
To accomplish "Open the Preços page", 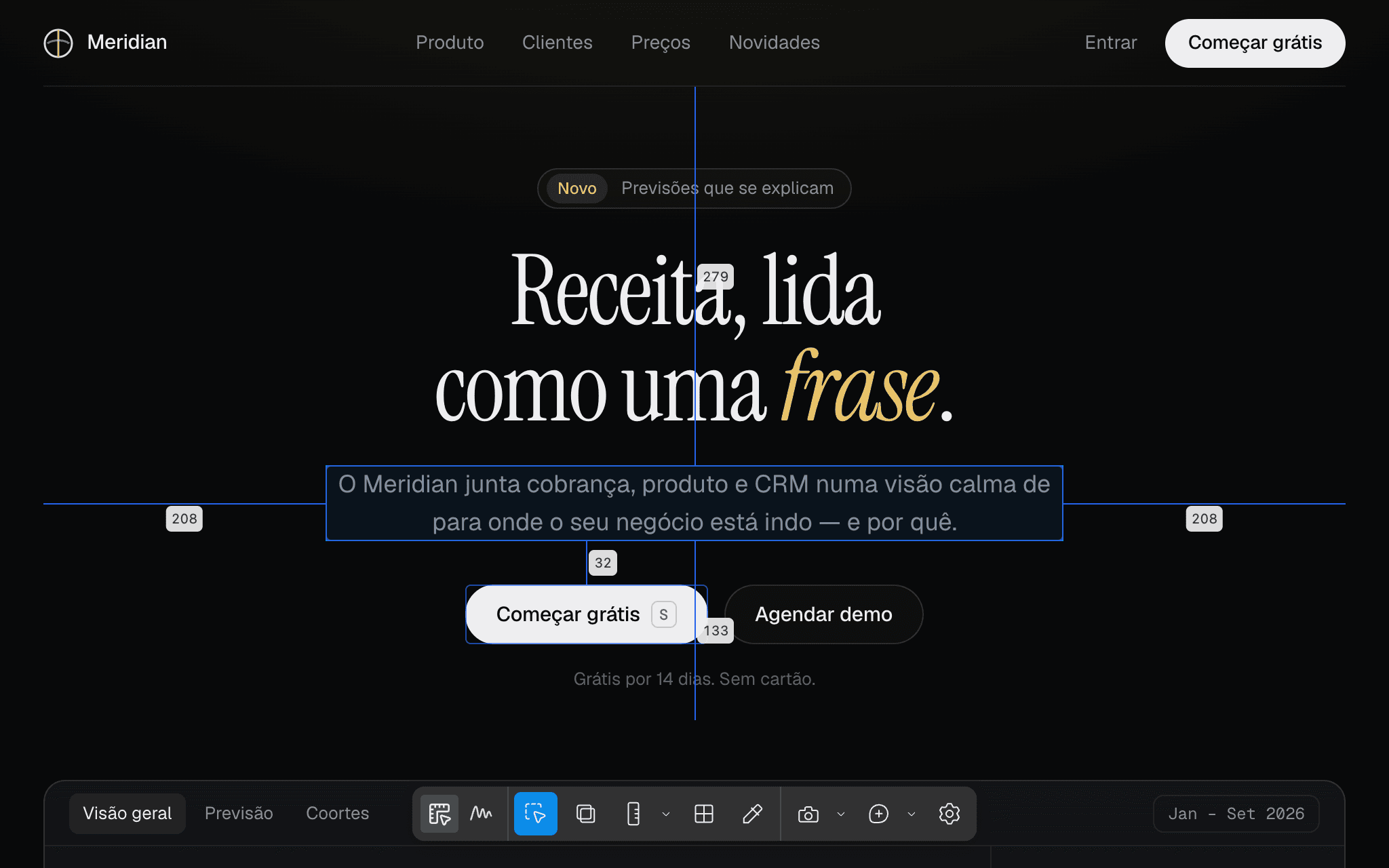I will (661, 43).
